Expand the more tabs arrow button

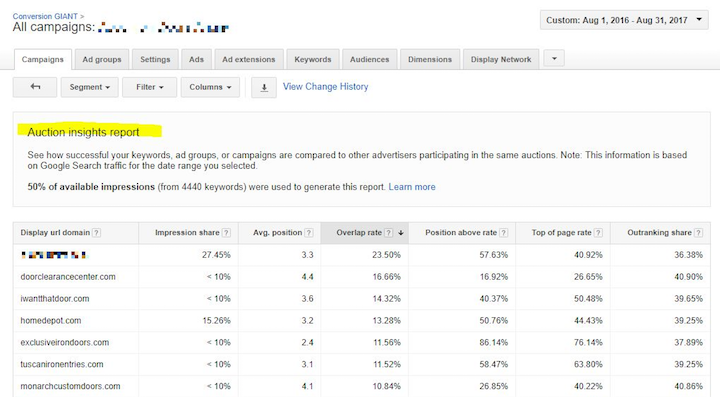(554, 59)
